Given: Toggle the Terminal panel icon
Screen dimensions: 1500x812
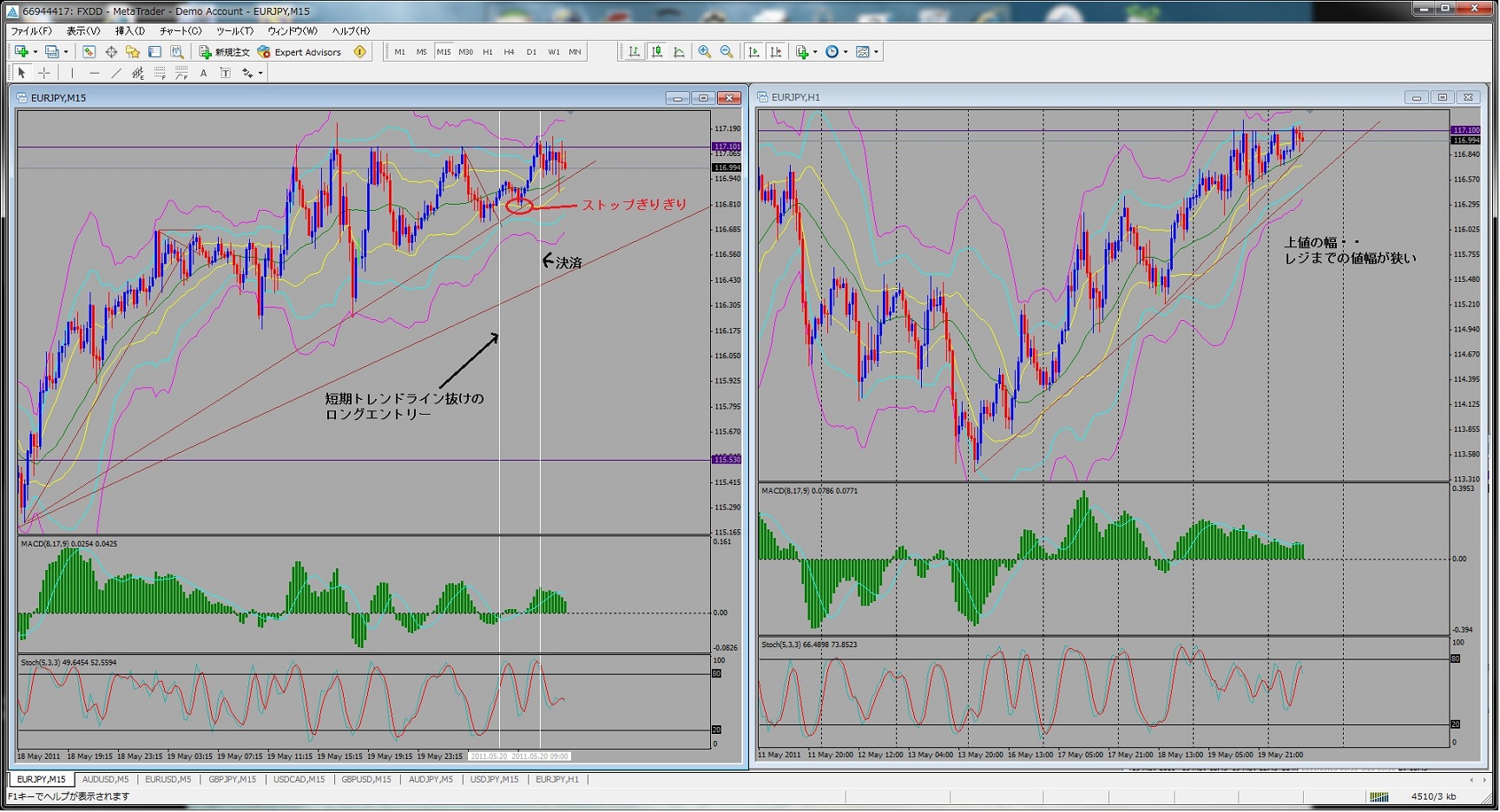Looking at the screenshot, I should pyautogui.click(x=155, y=52).
